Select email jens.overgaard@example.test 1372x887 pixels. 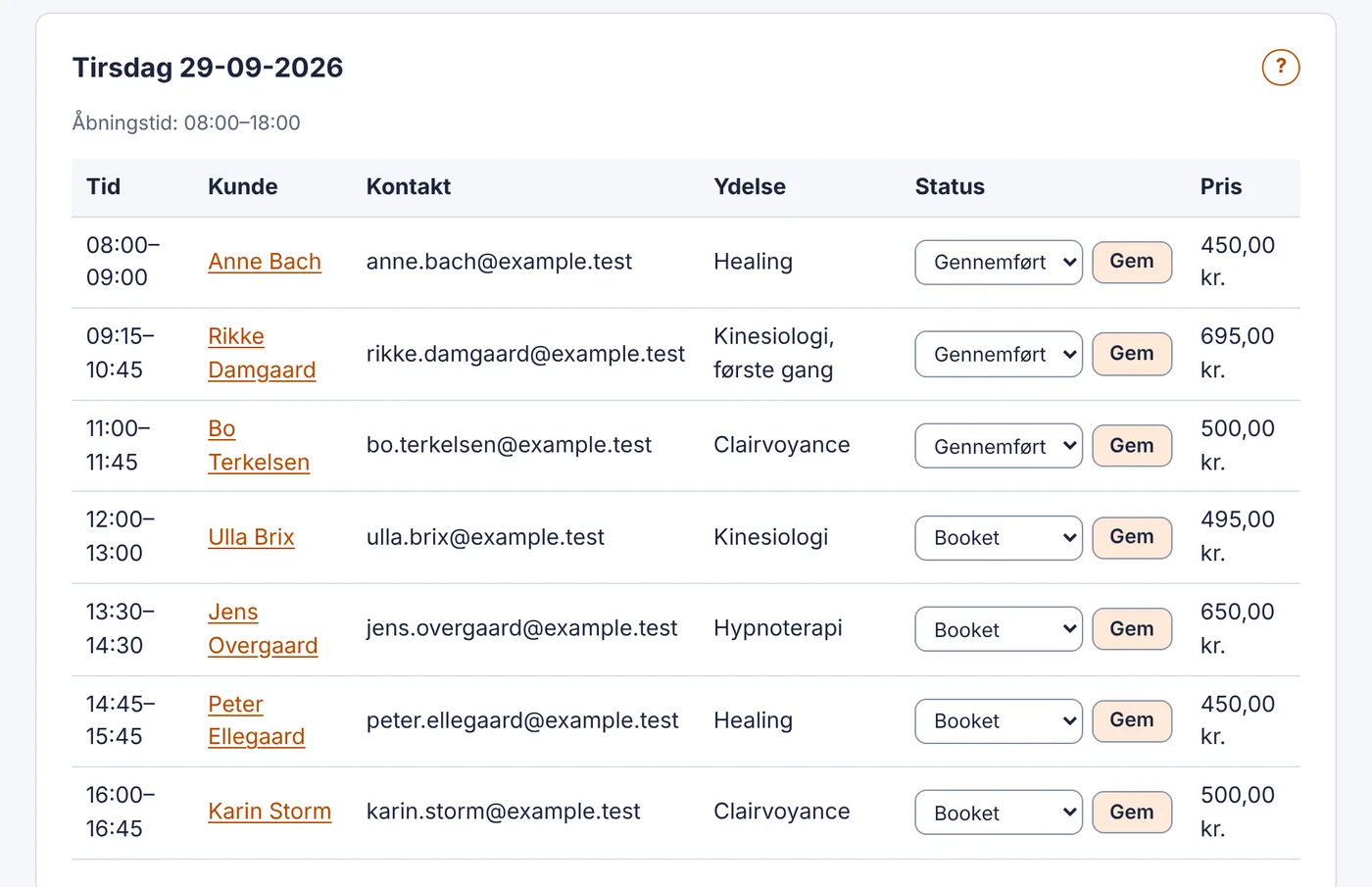pyautogui.click(x=521, y=628)
